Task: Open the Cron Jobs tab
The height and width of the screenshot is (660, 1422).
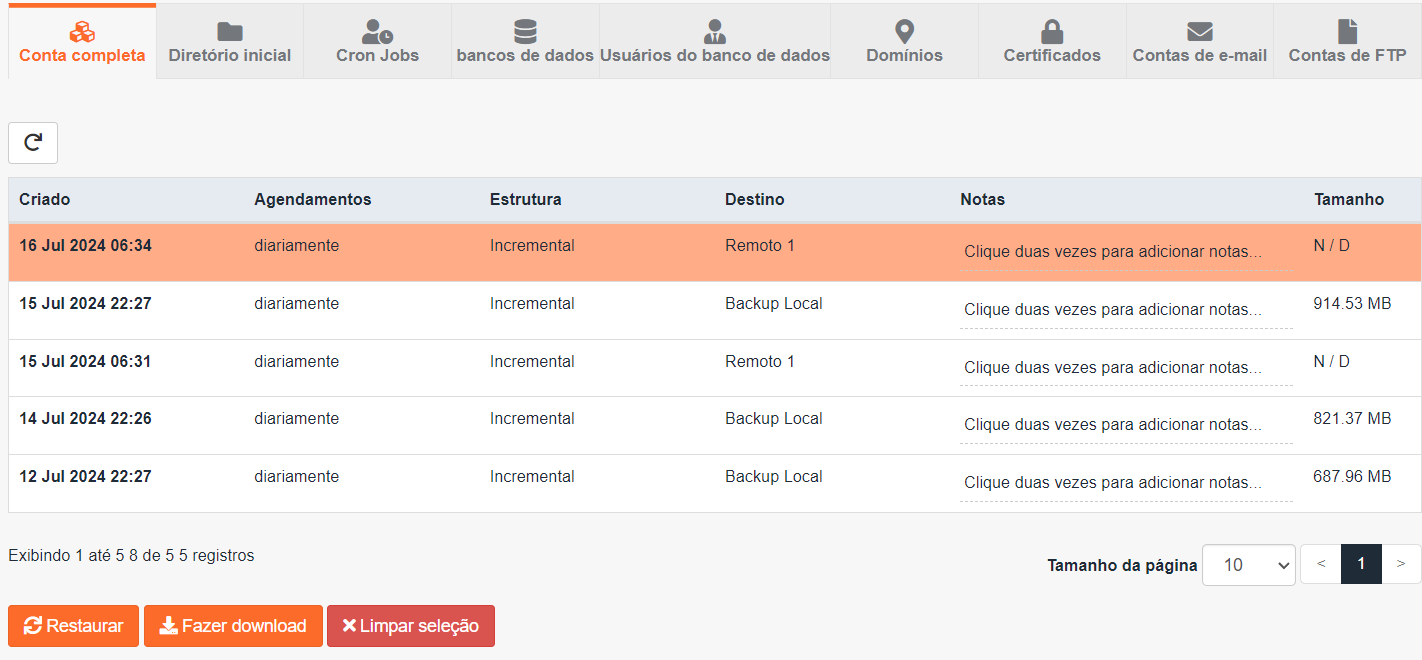Action: pyautogui.click(x=377, y=43)
